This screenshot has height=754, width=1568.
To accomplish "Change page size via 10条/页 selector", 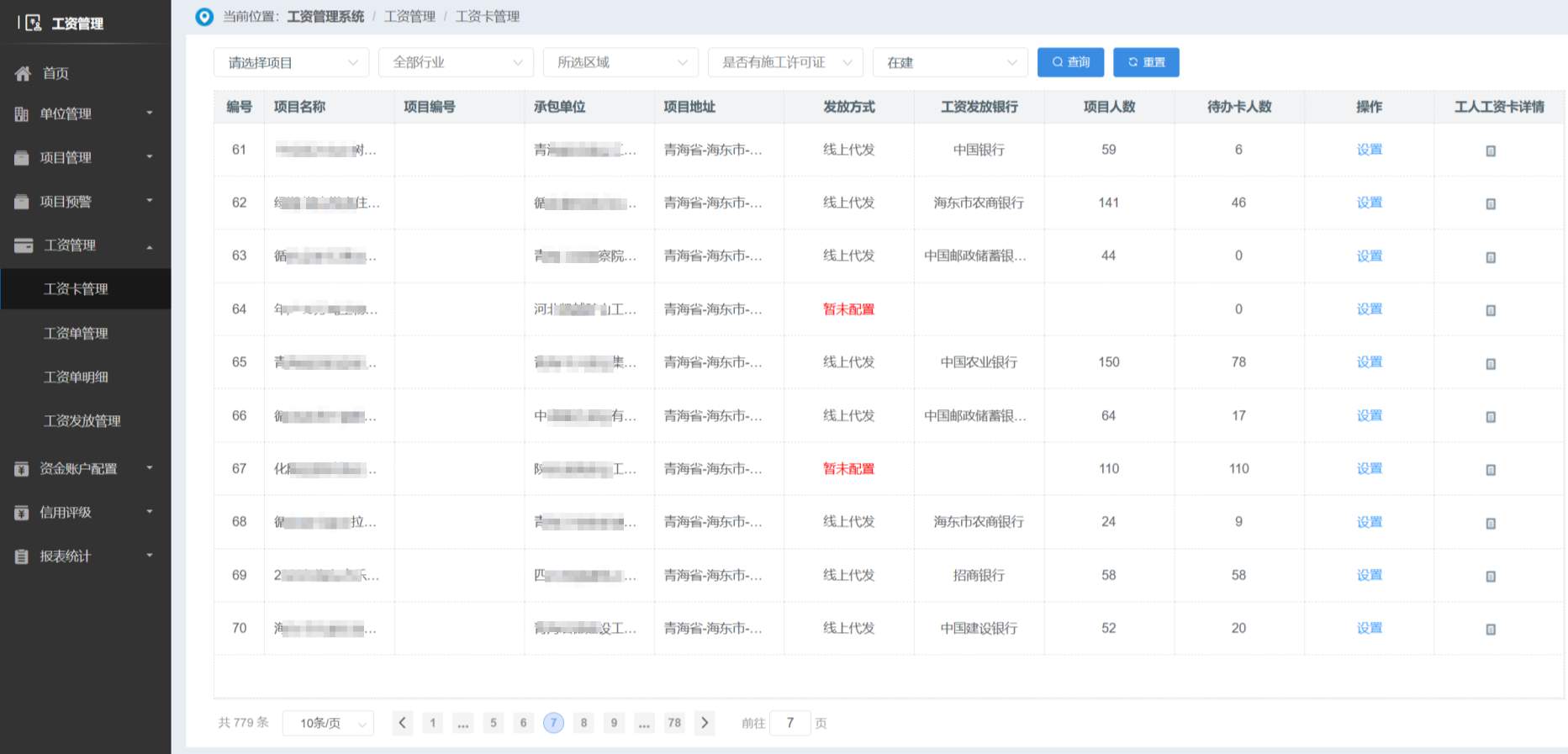I will point(328,724).
